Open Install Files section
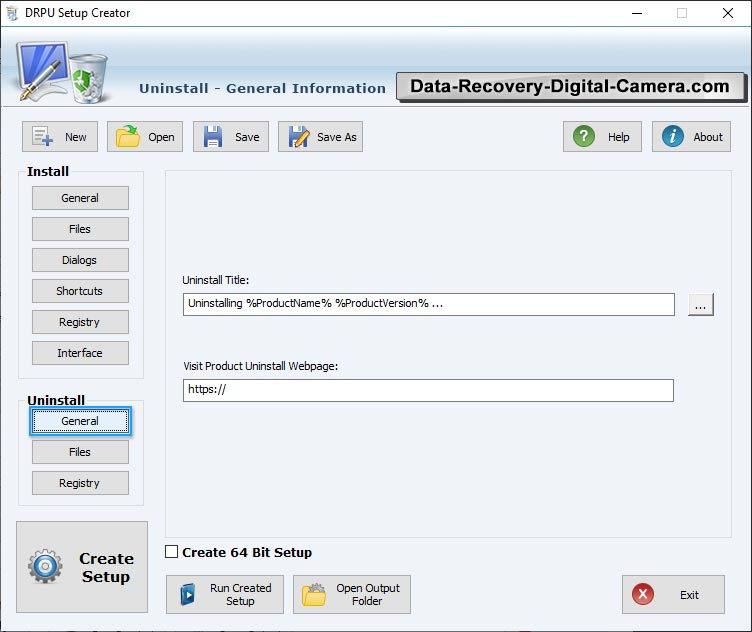Screen dimensions: 752x632 coord(80,229)
